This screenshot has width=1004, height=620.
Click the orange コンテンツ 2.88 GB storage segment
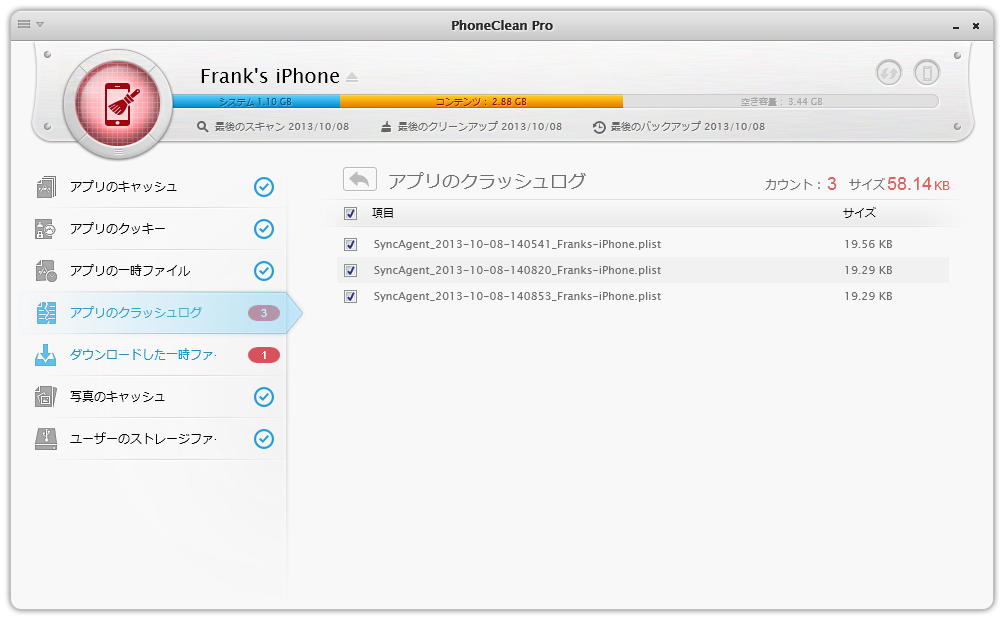click(x=482, y=101)
